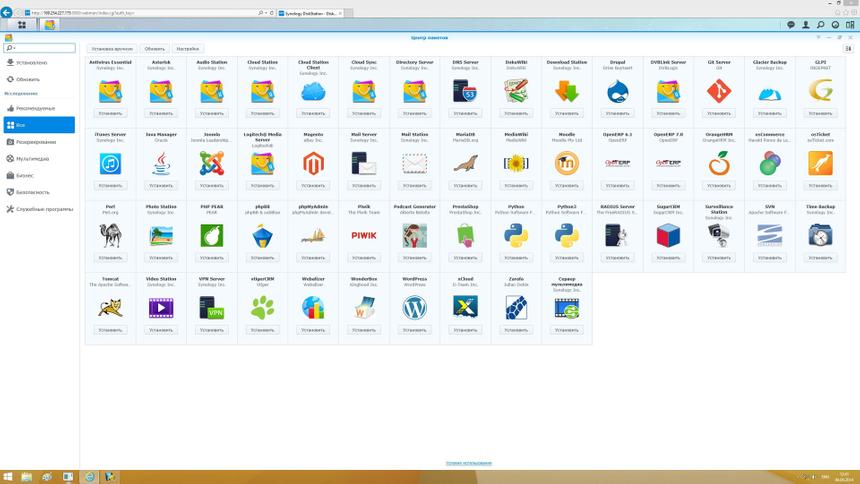Open the DSM search magnifier icon
Screen dimensions: 860x484
point(821,25)
